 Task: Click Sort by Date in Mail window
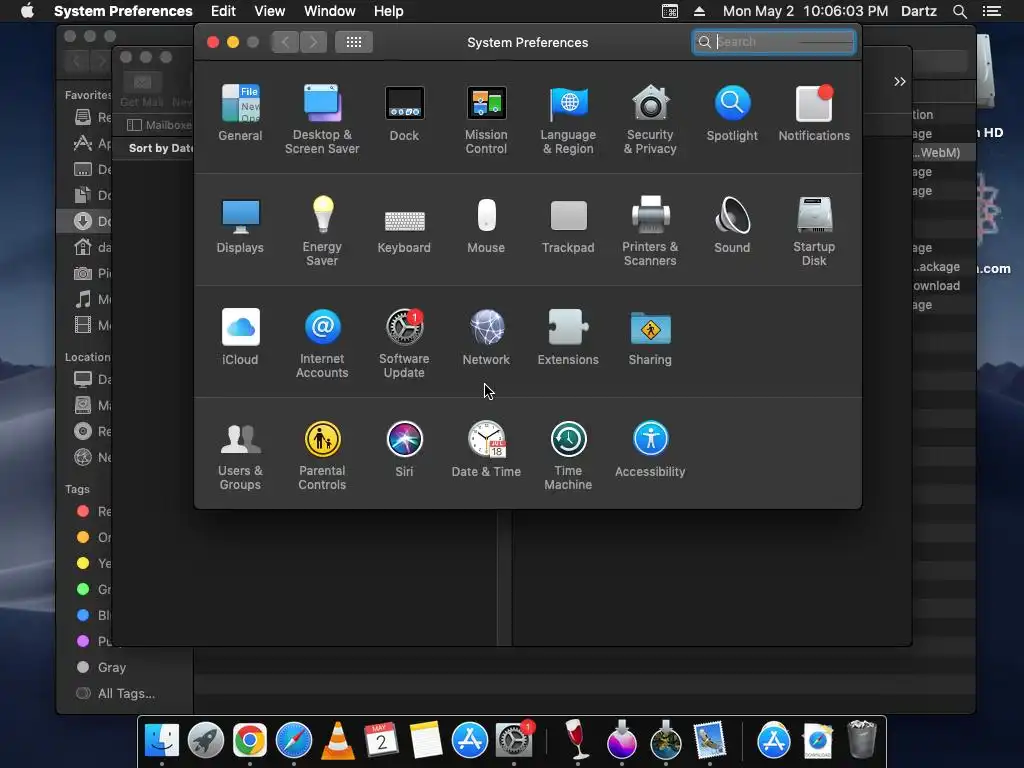(161, 148)
